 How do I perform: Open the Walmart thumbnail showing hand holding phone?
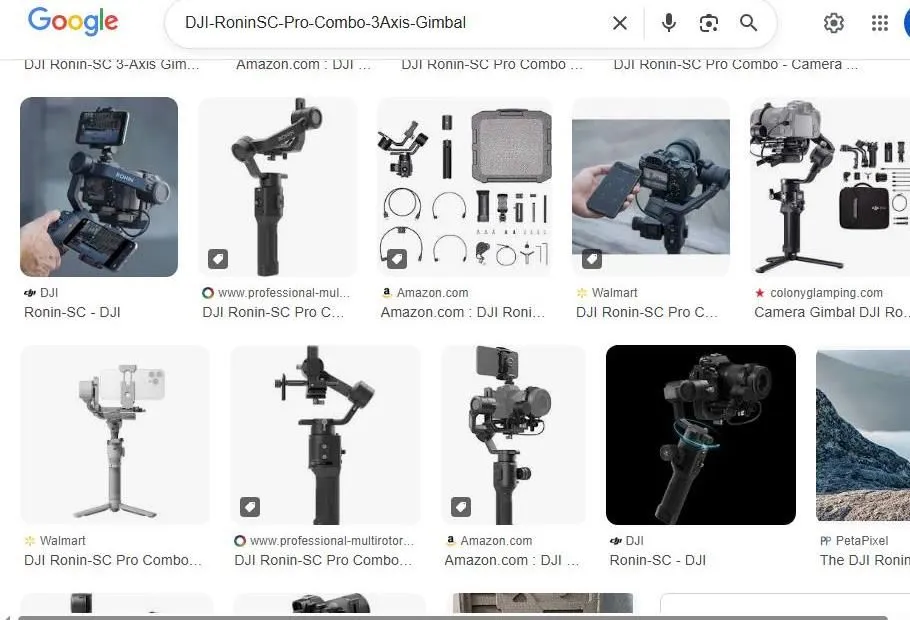(651, 187)
